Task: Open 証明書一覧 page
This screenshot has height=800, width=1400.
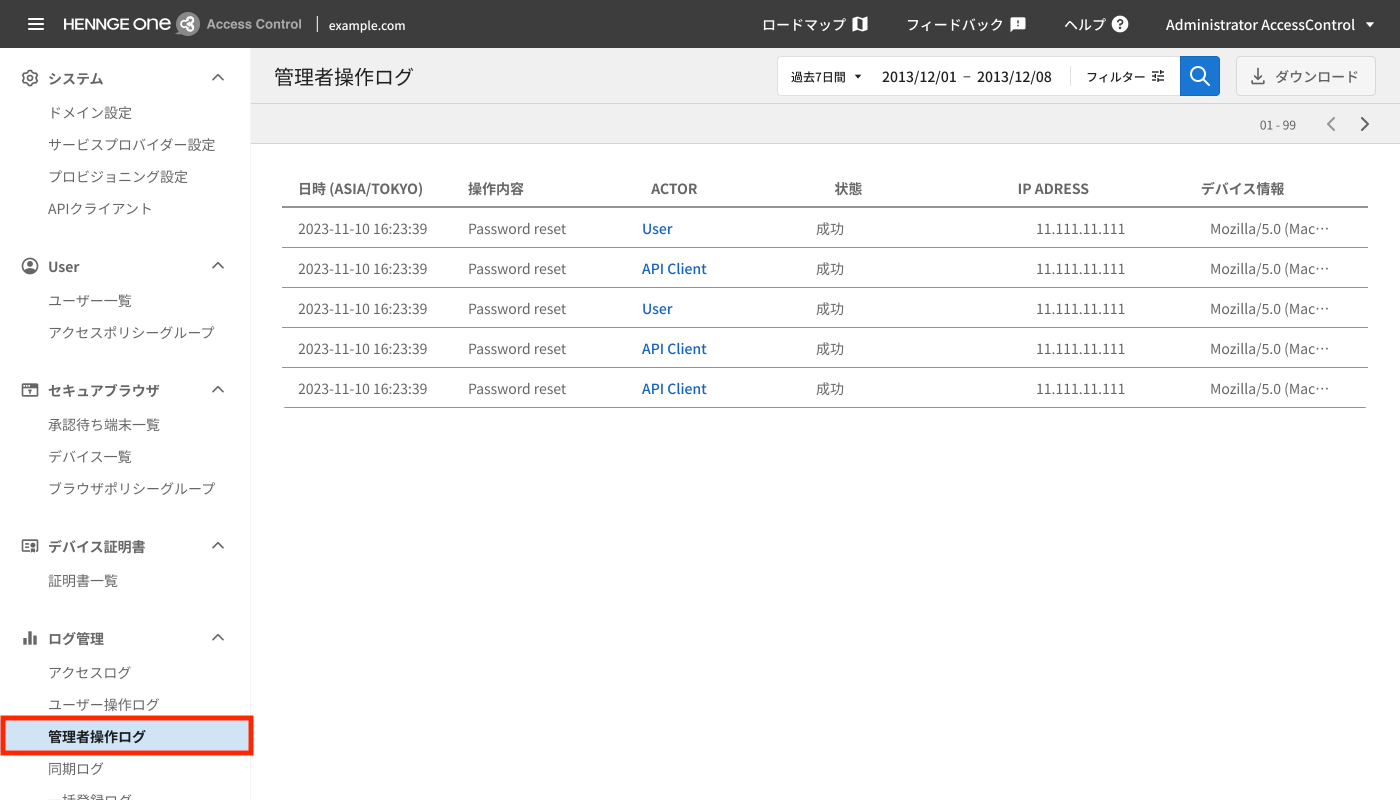Action: click(83, 581)
